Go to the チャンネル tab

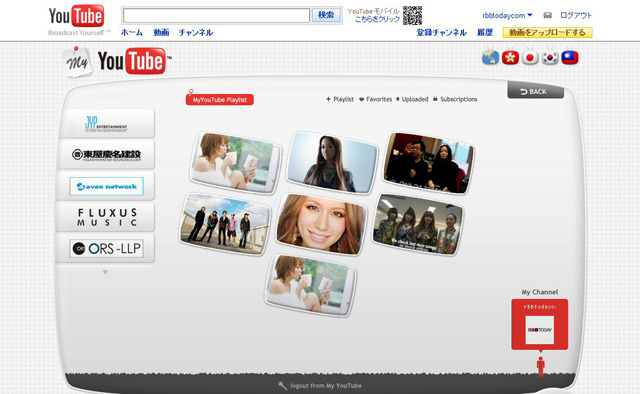[196, 33]
